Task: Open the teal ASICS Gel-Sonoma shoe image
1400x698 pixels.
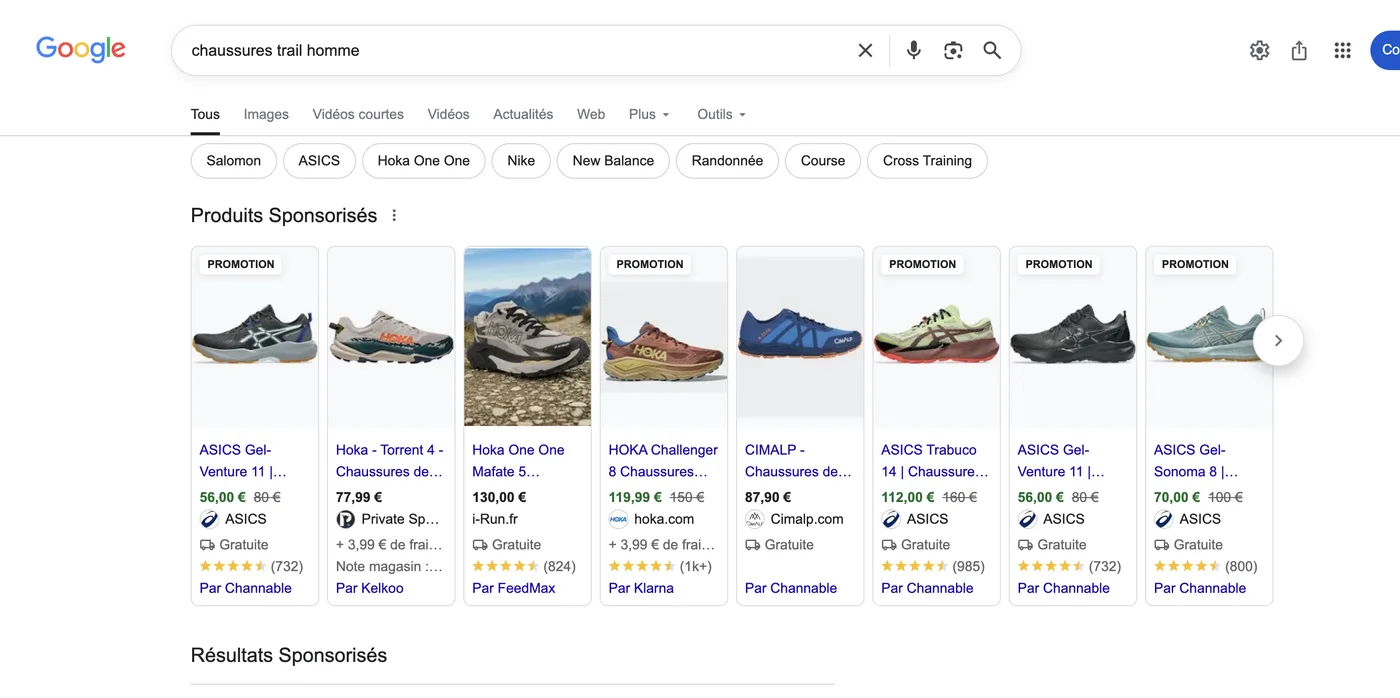Action: (1209, 337)
